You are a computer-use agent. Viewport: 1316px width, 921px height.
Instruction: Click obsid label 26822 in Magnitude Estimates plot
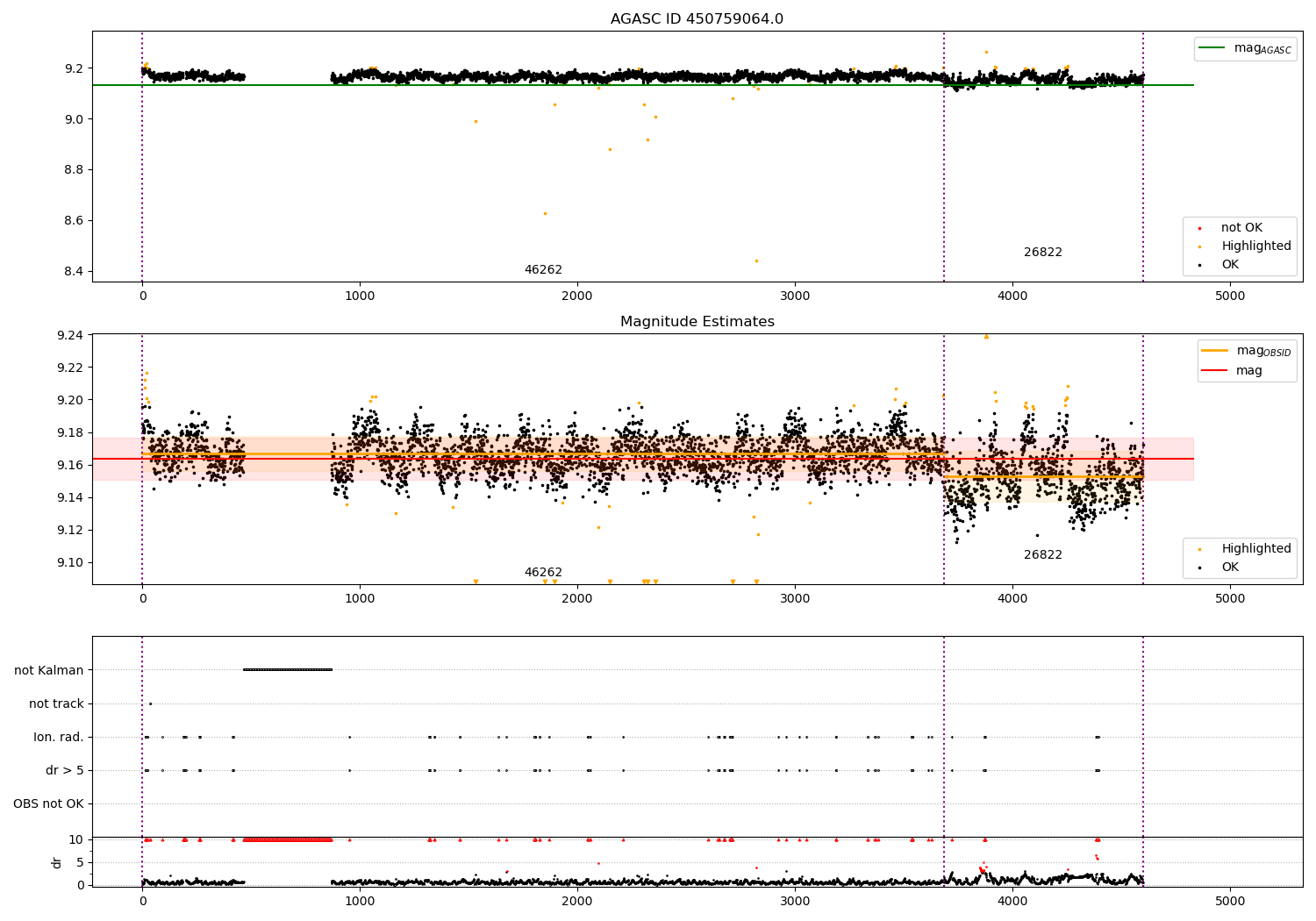(1043, 555)
